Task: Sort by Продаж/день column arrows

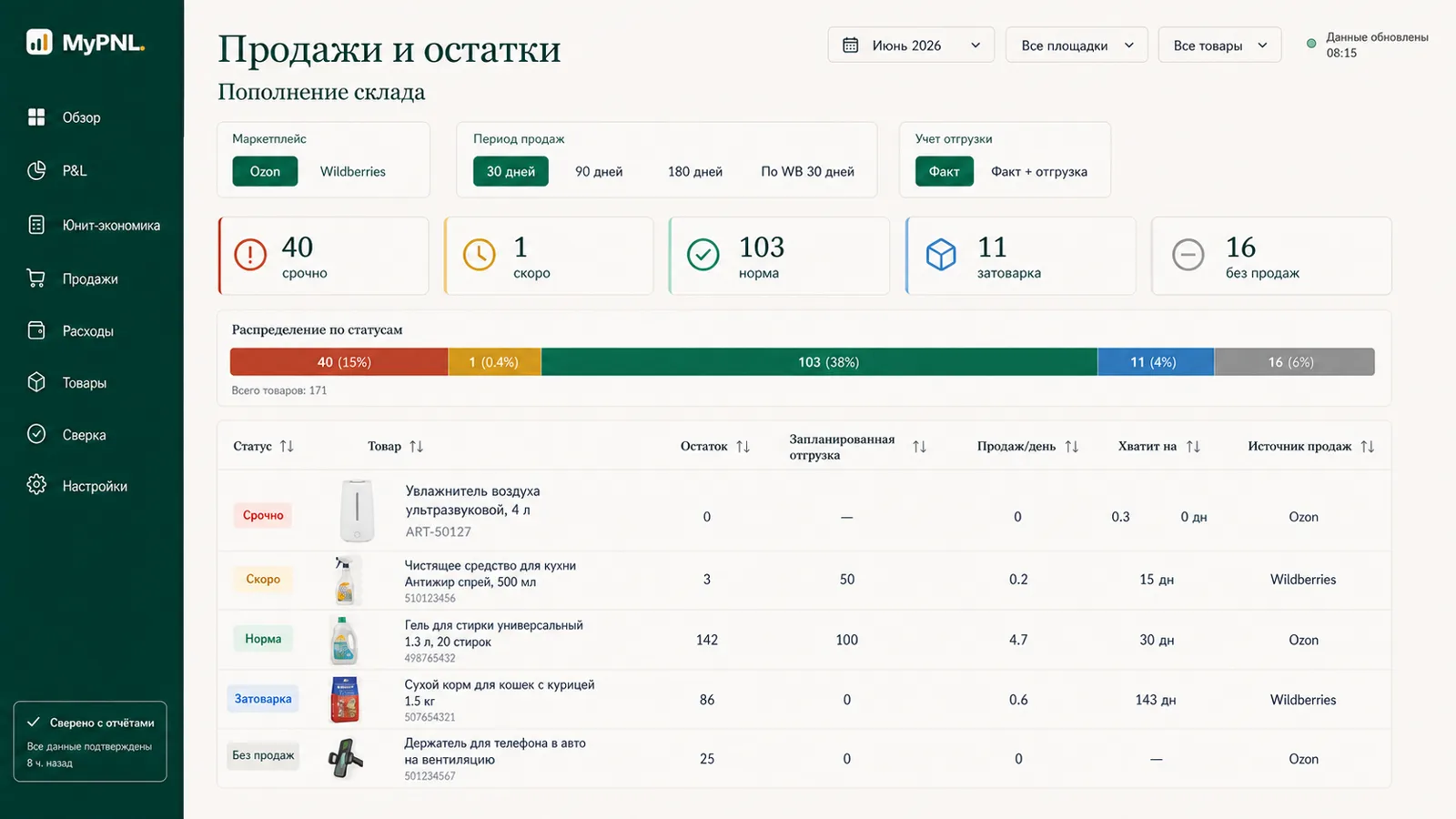Action: click(1071, 446)
